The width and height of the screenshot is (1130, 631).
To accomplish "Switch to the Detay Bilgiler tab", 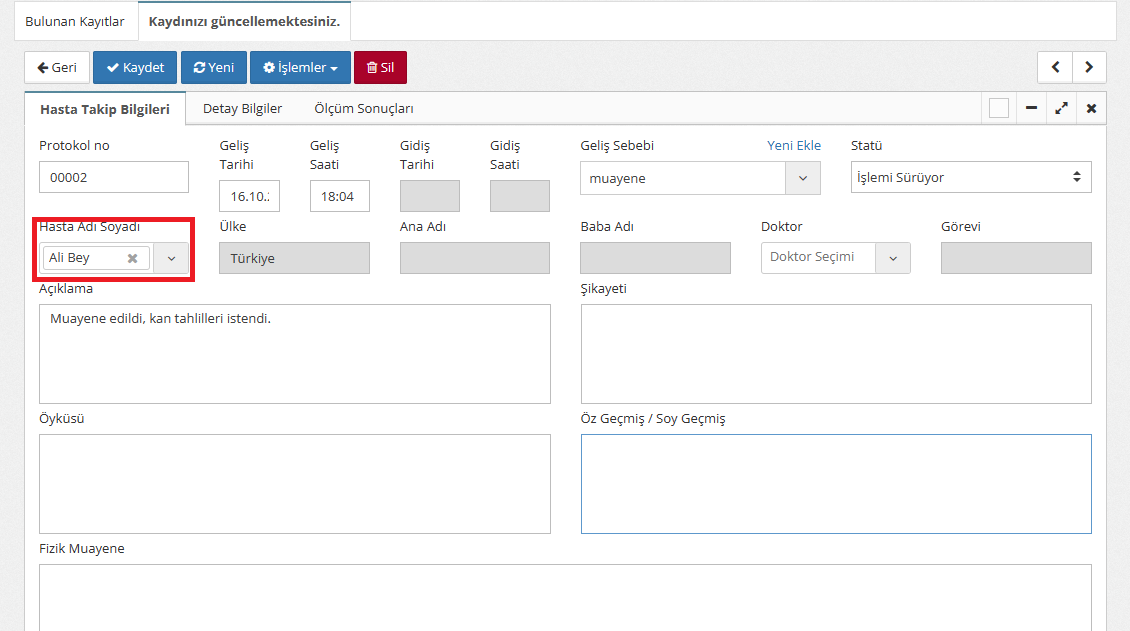I will pyautogui.click(x=242, y=108).
